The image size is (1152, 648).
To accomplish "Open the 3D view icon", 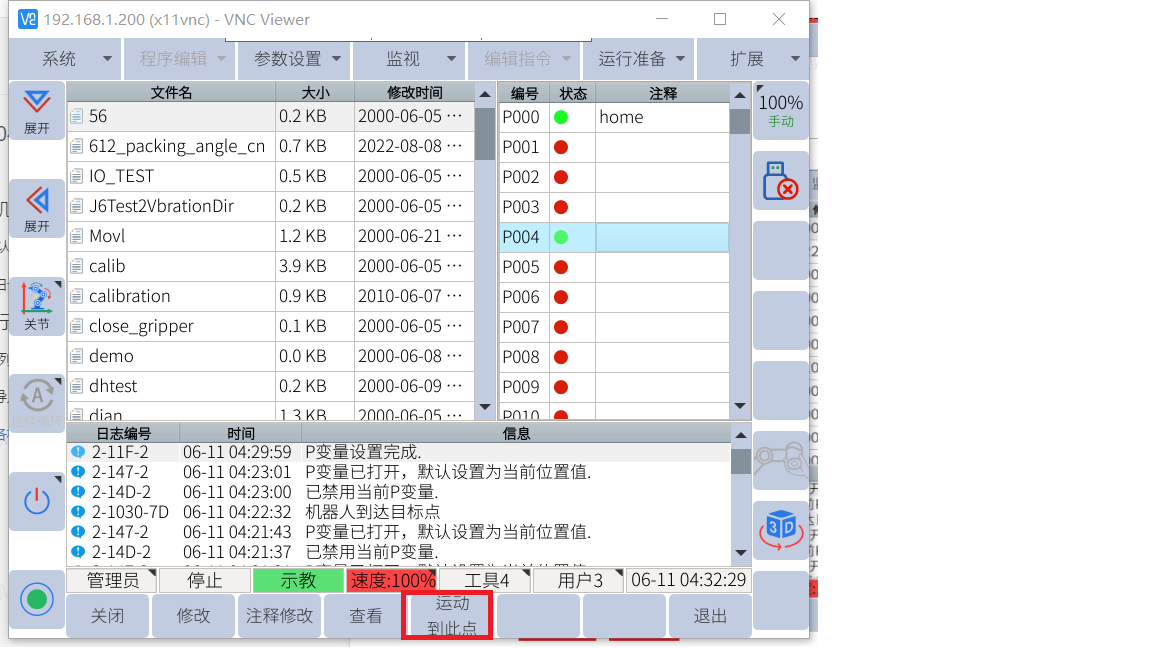I will tap(780, 529).
